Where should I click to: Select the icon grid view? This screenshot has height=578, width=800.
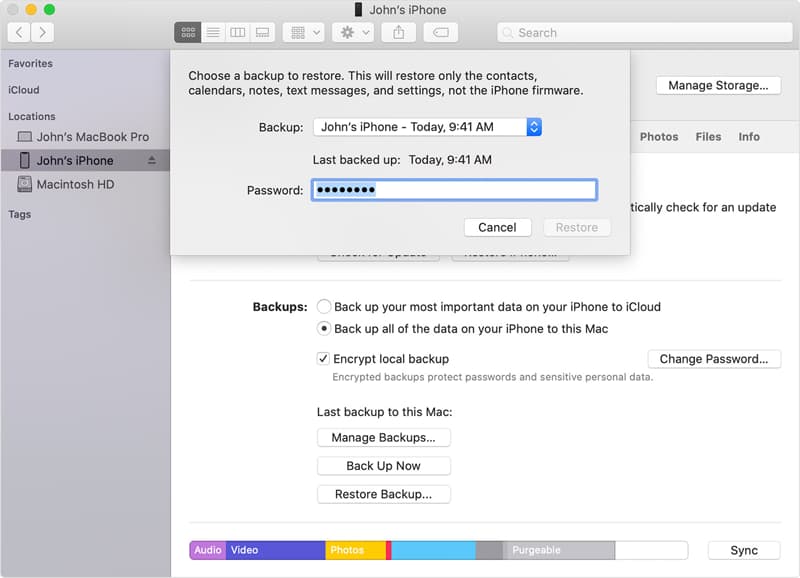point(187,32)
